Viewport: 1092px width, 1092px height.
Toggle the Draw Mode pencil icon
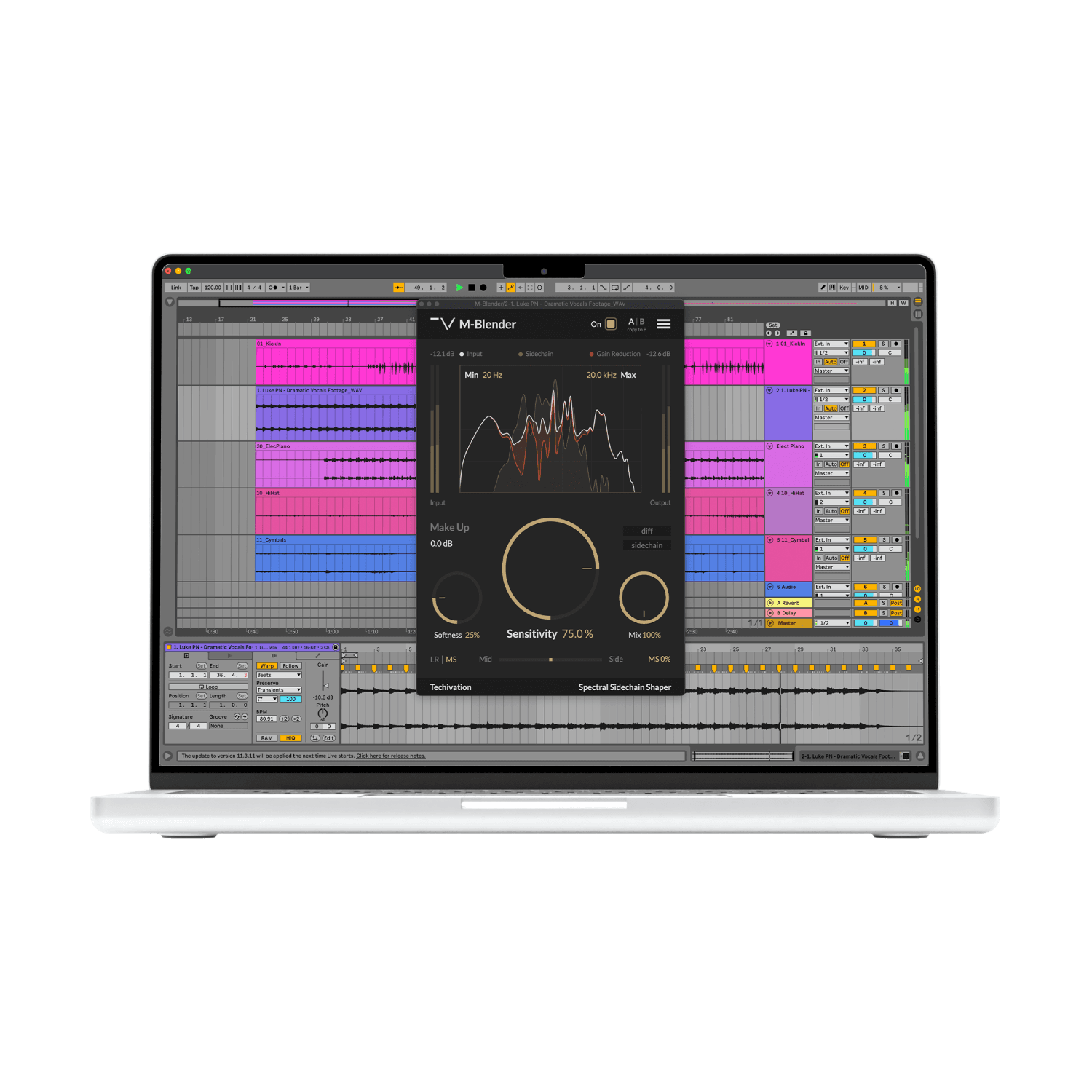point(823,288)
